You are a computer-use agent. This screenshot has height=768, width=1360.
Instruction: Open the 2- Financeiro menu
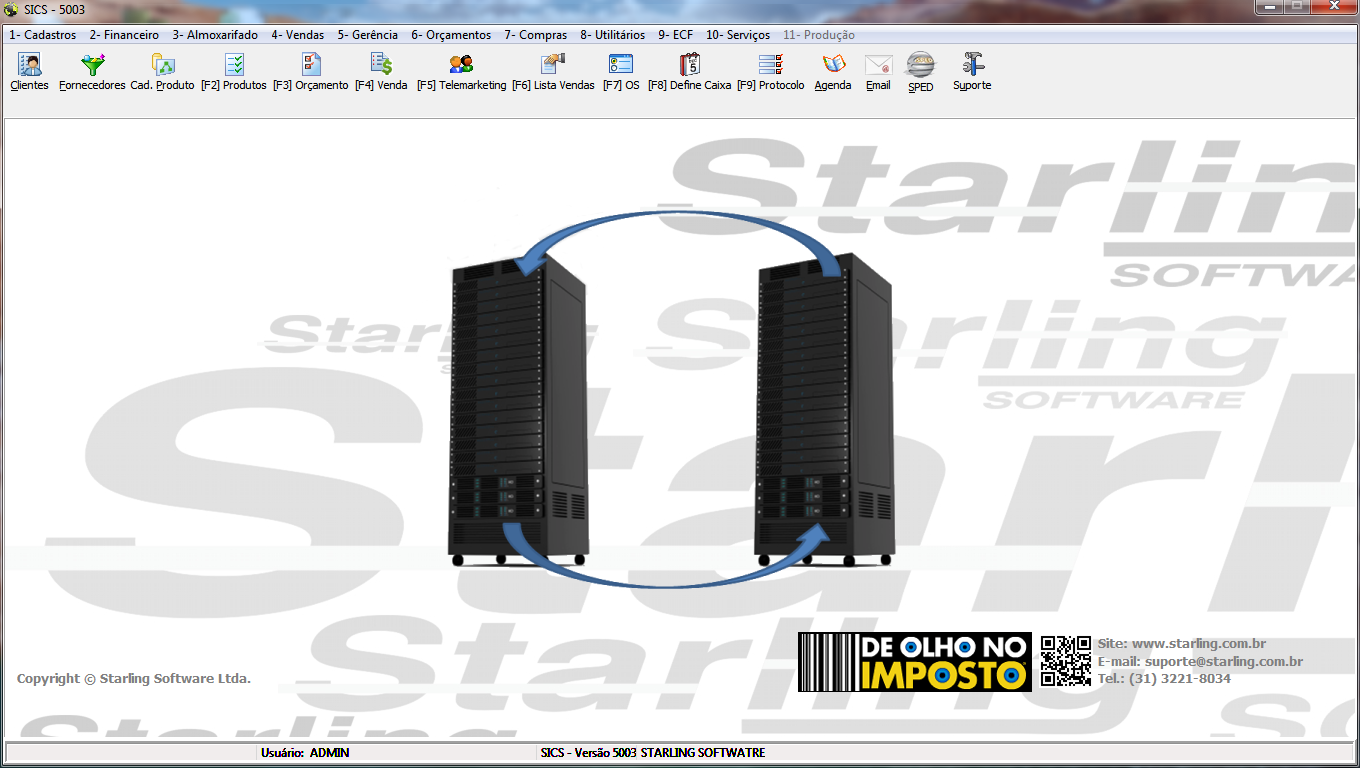point(124,34)
